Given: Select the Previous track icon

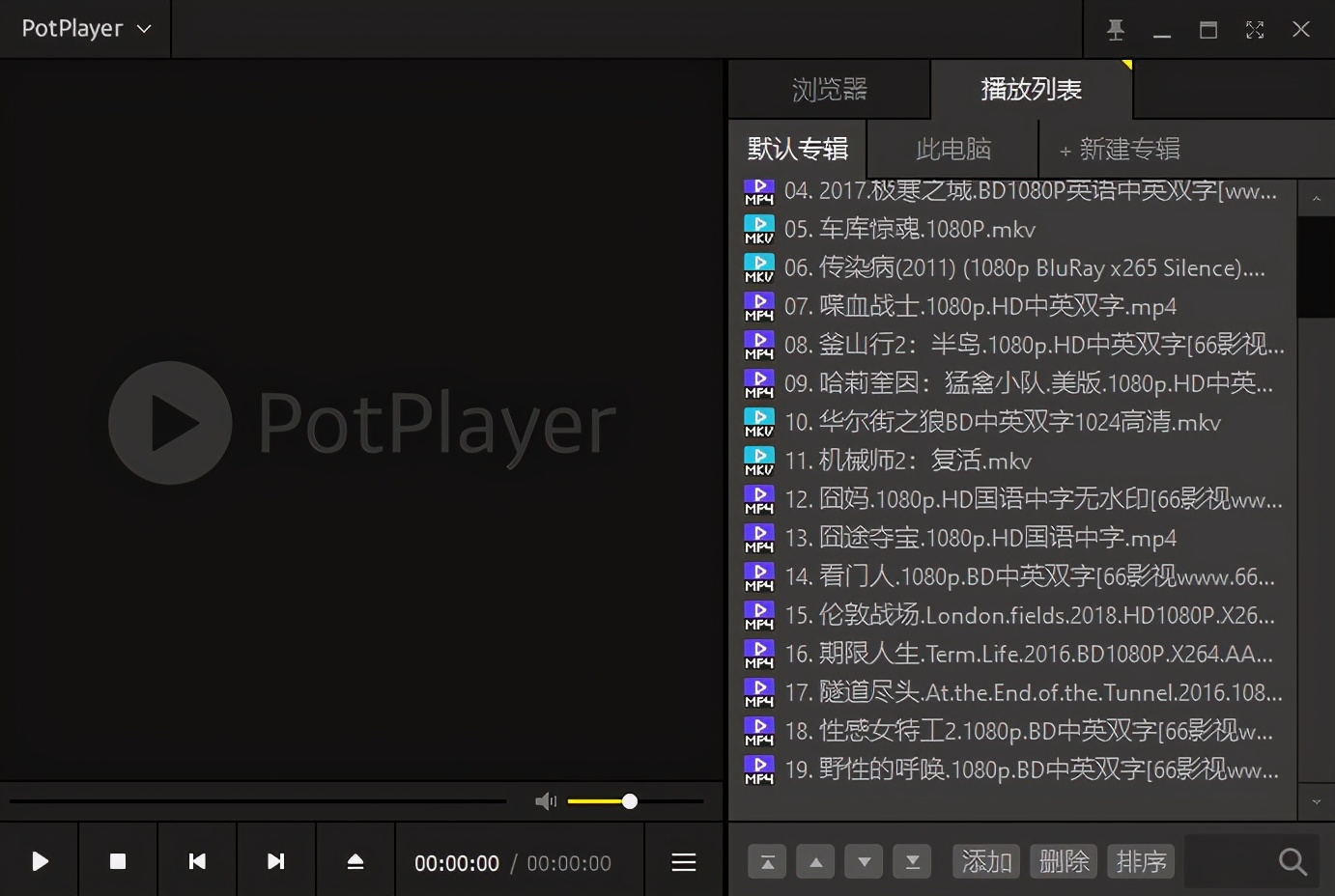Looking at the screenshot, I should pos(196,861).
